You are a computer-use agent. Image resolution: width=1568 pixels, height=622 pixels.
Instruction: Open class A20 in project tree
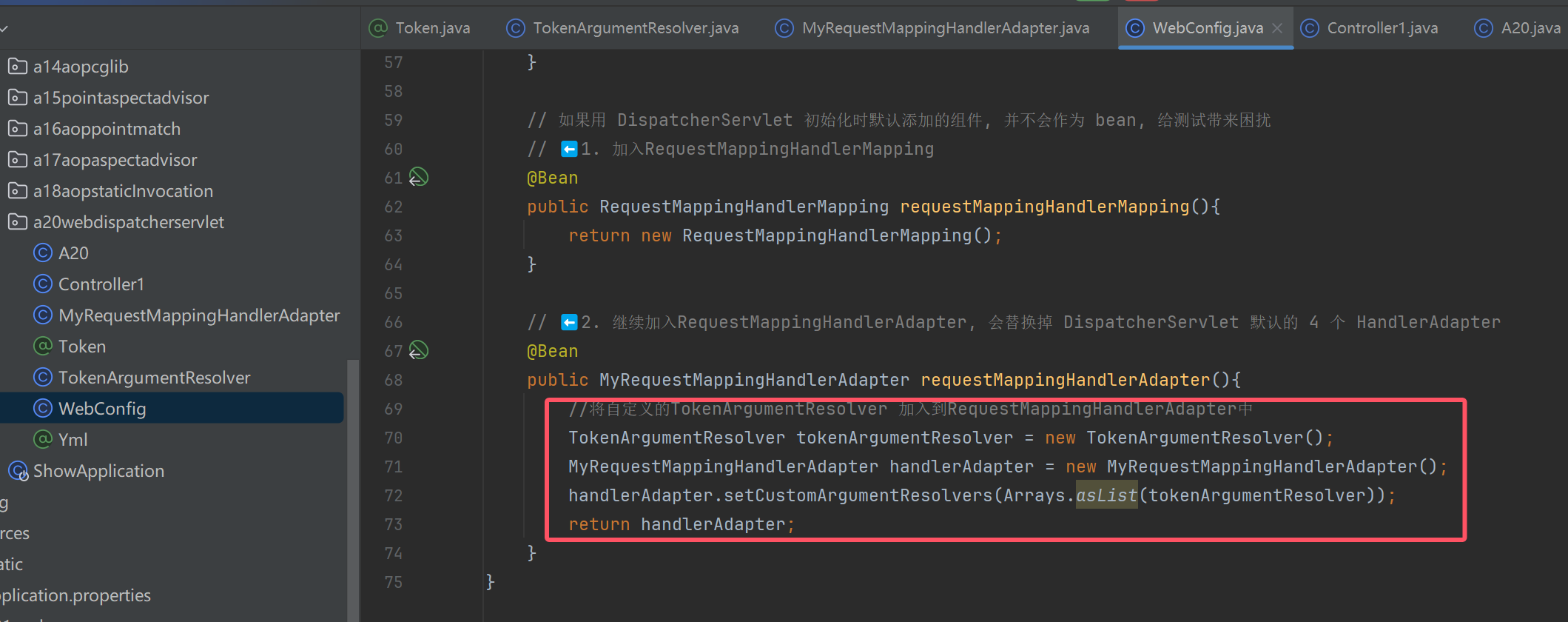172,253
